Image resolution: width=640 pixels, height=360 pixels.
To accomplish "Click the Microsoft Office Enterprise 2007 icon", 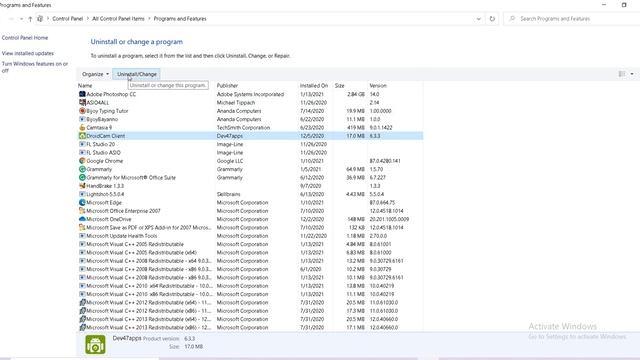I will pos(82,211).
